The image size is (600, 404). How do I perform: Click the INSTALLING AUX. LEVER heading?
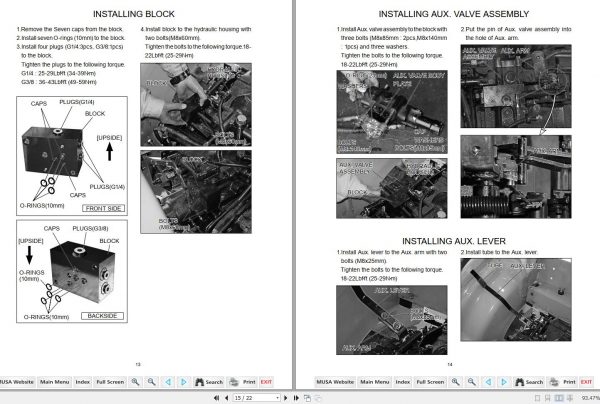tap(454, 241)
